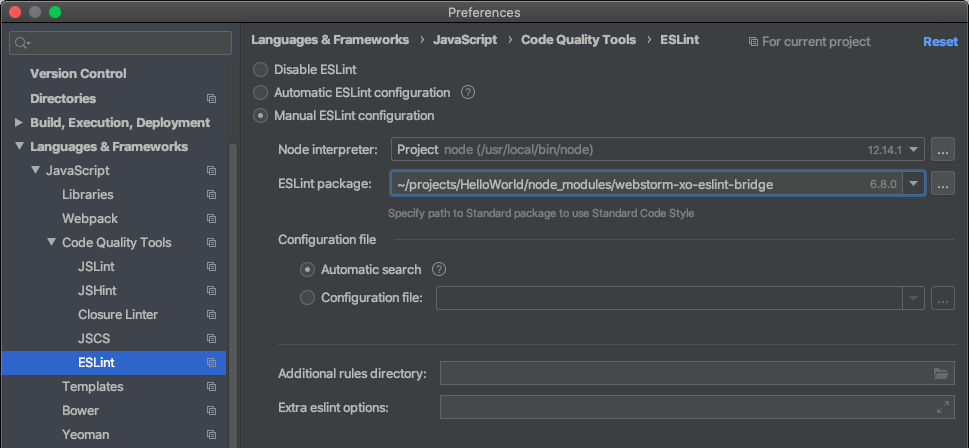The image size is (969, 448).
Task: Click project-level icon beside JSLint
Action: click(x=211, y=267)
